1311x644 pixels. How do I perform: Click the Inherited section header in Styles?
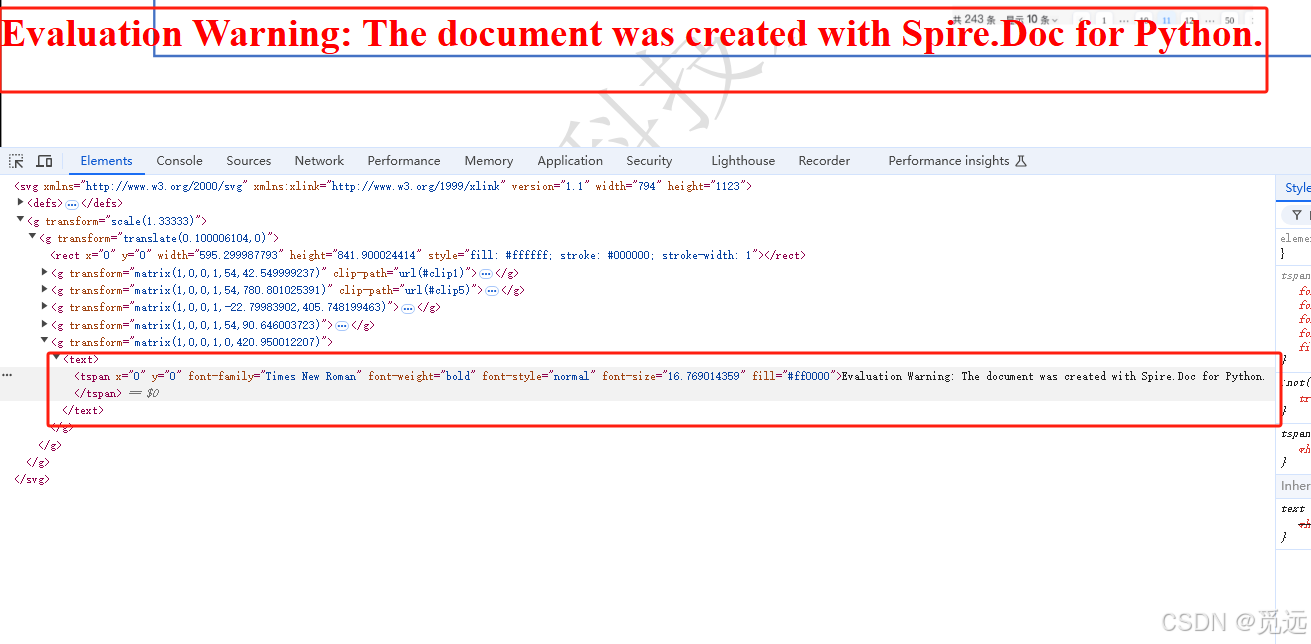click(x=1295, y=486)
